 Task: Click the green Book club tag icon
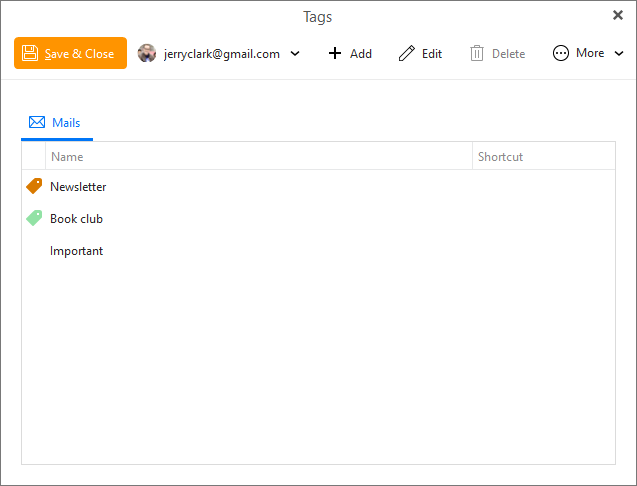coord(34,218)
